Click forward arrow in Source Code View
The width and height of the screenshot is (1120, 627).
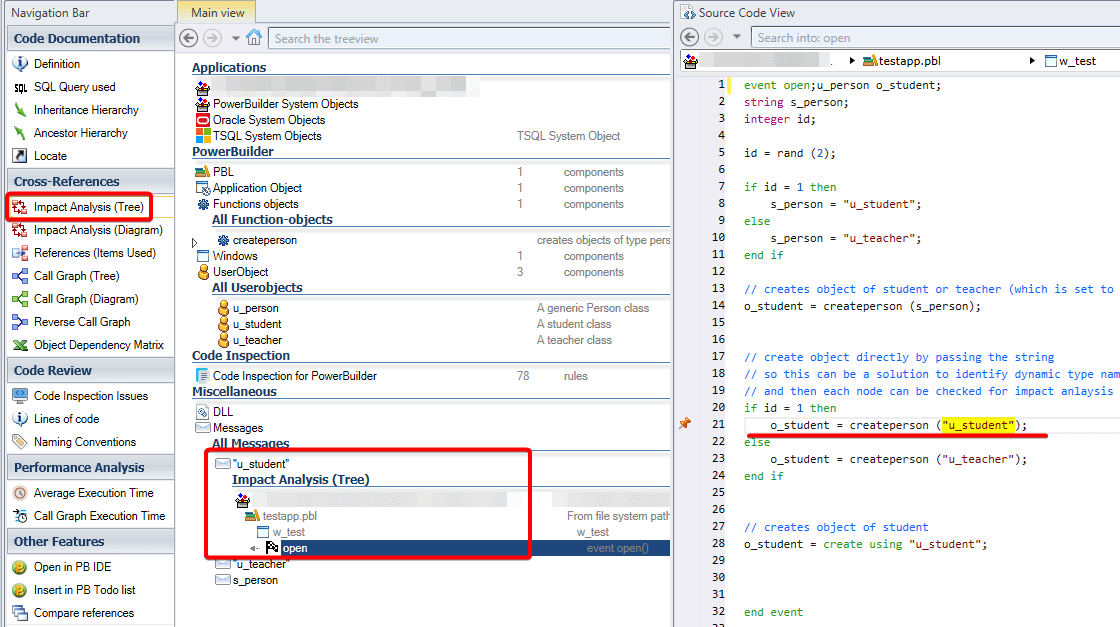point(714,37)
